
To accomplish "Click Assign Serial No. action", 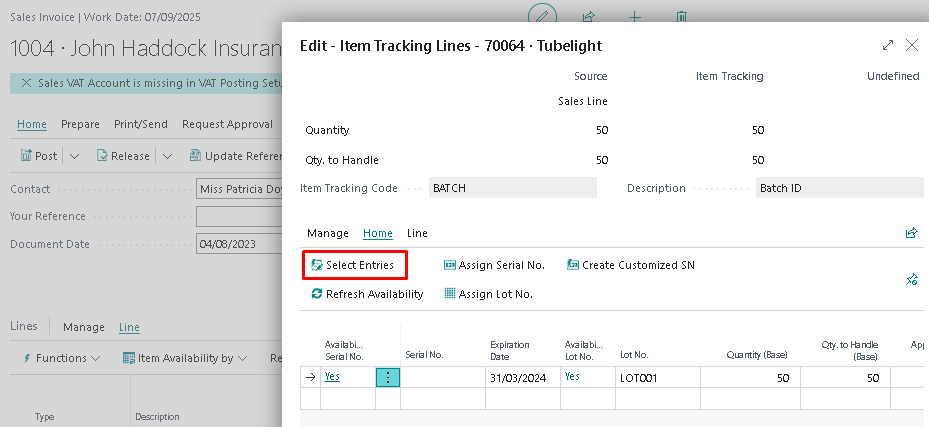I will [494, 265].
